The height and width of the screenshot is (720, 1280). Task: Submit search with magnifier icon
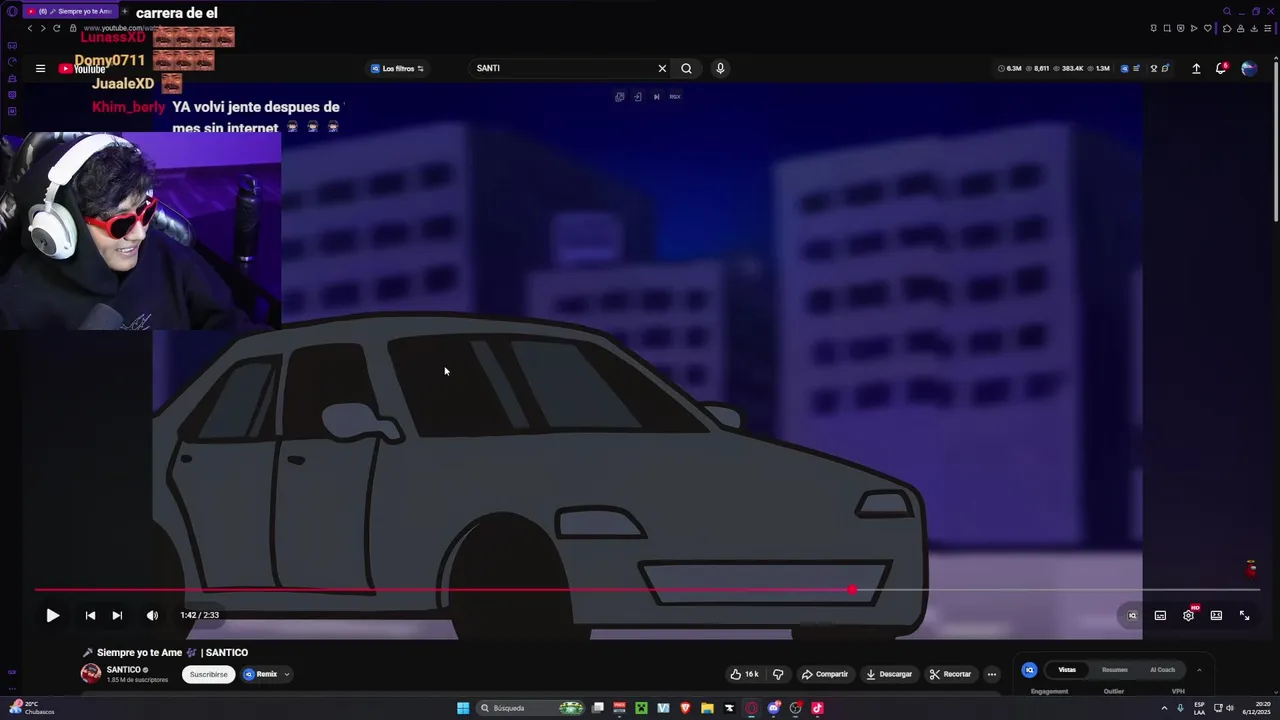[x=686, y=68]
